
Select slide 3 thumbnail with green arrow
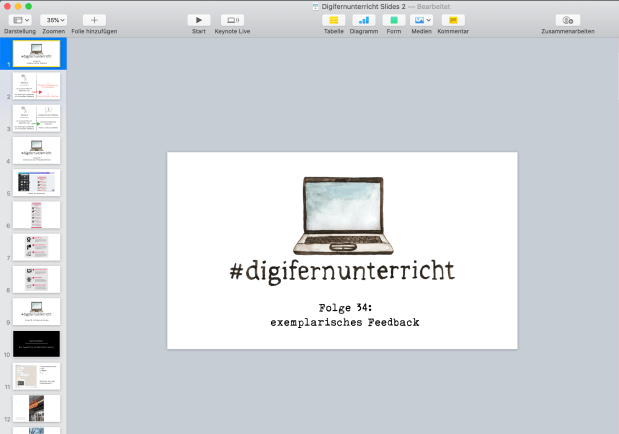coord(36,118)
